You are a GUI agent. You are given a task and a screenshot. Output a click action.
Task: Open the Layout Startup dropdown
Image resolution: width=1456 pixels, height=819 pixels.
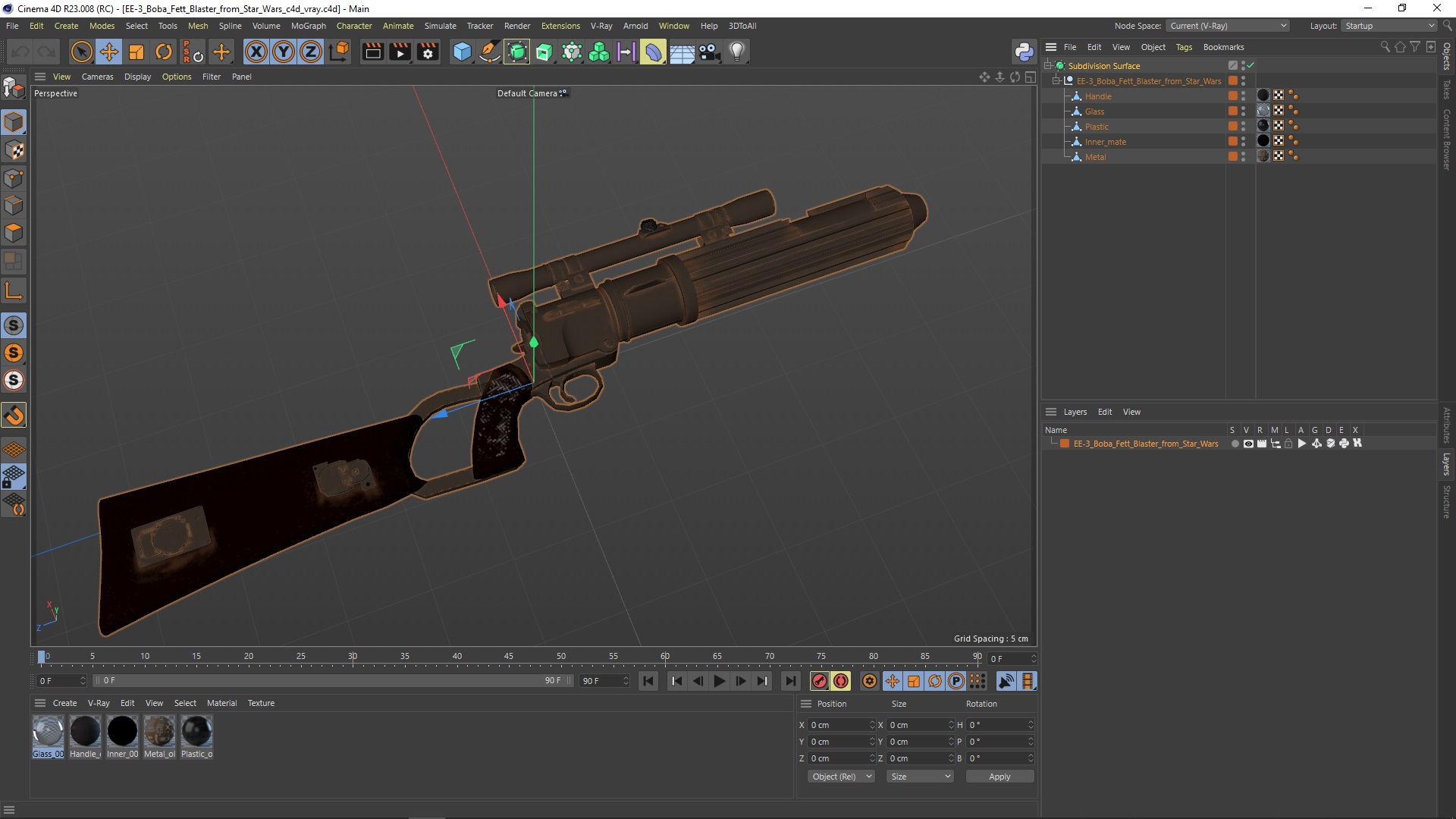point(1389,26)
